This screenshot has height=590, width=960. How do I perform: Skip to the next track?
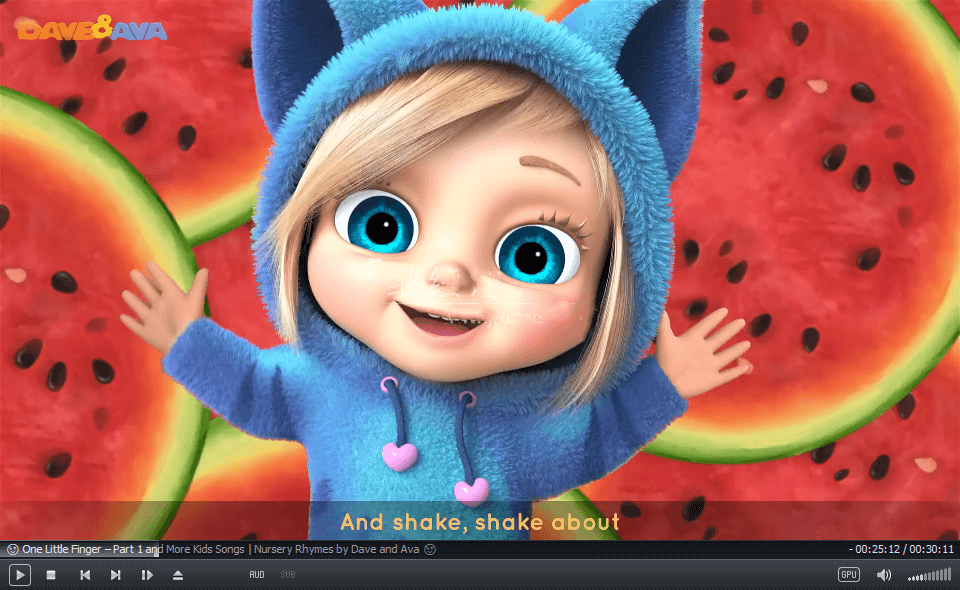pos(116,575)
